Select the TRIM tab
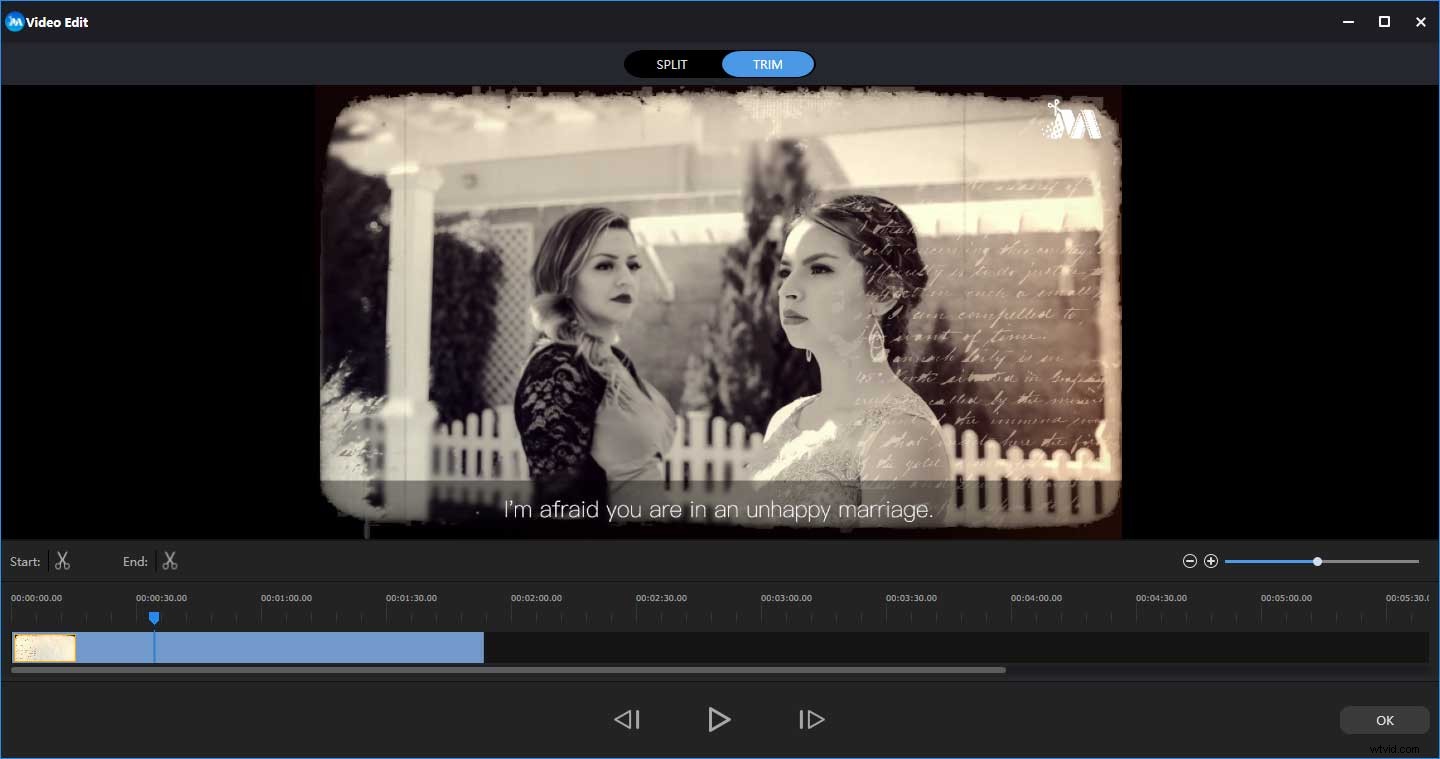 pyautogui.click(x=767, y=63)
